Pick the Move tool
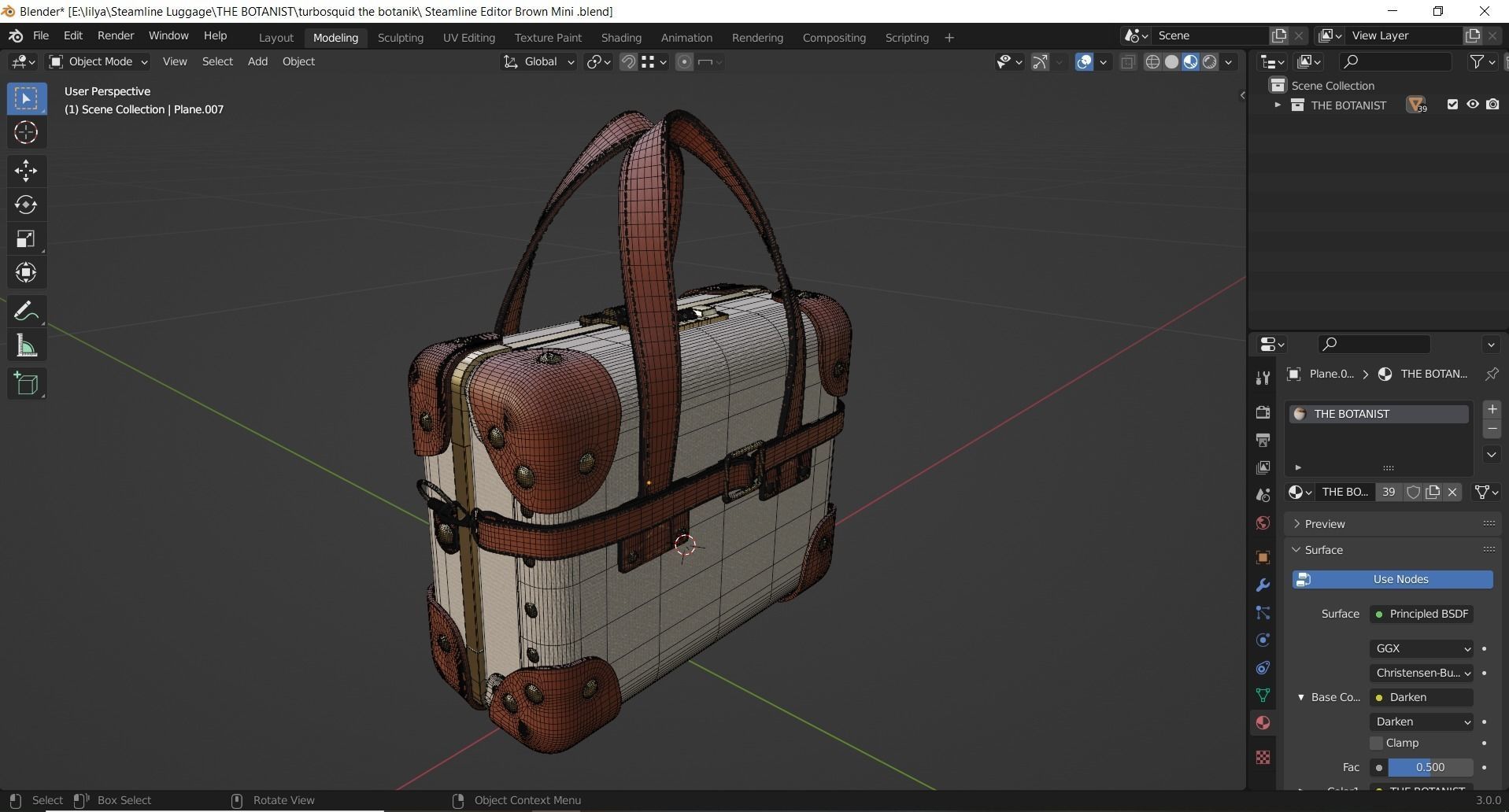The height and width of the screenshot is (812, 1509). pos(26,171)
